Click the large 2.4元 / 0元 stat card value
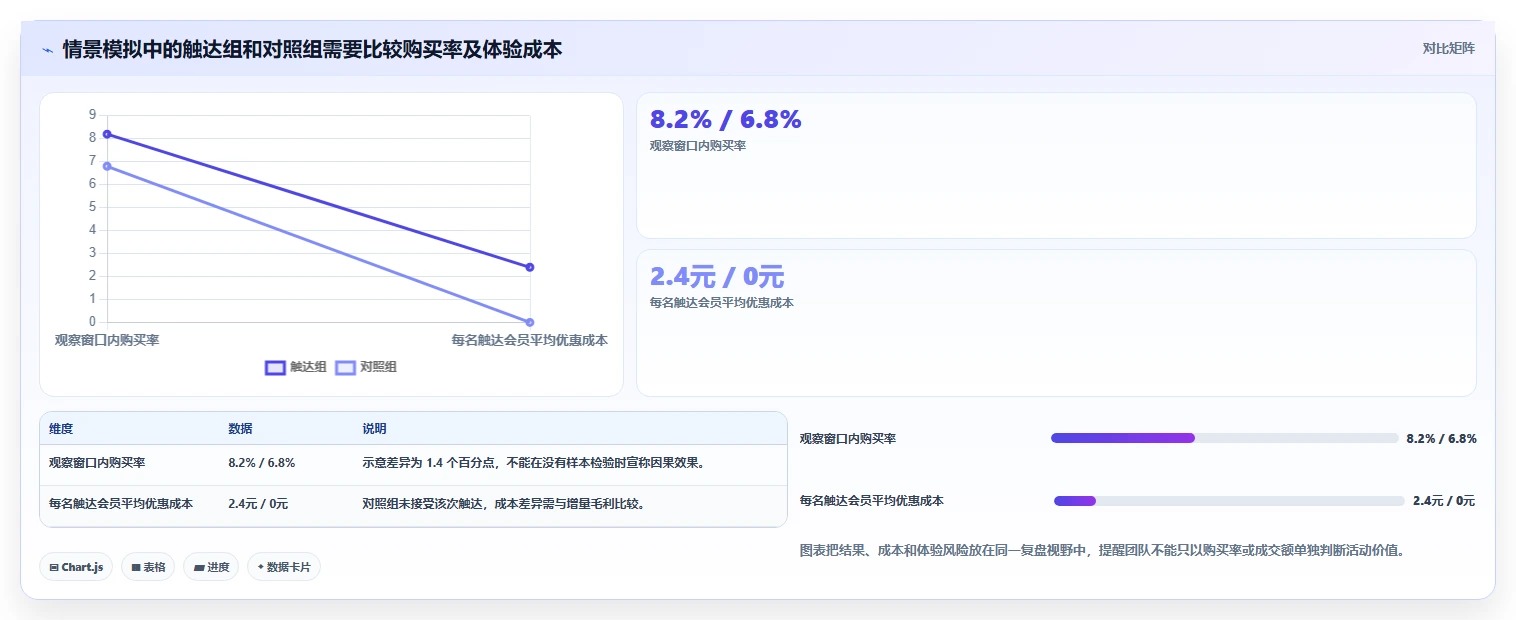This screenshot has height=620, width=1516. click(x=717, y=277)
